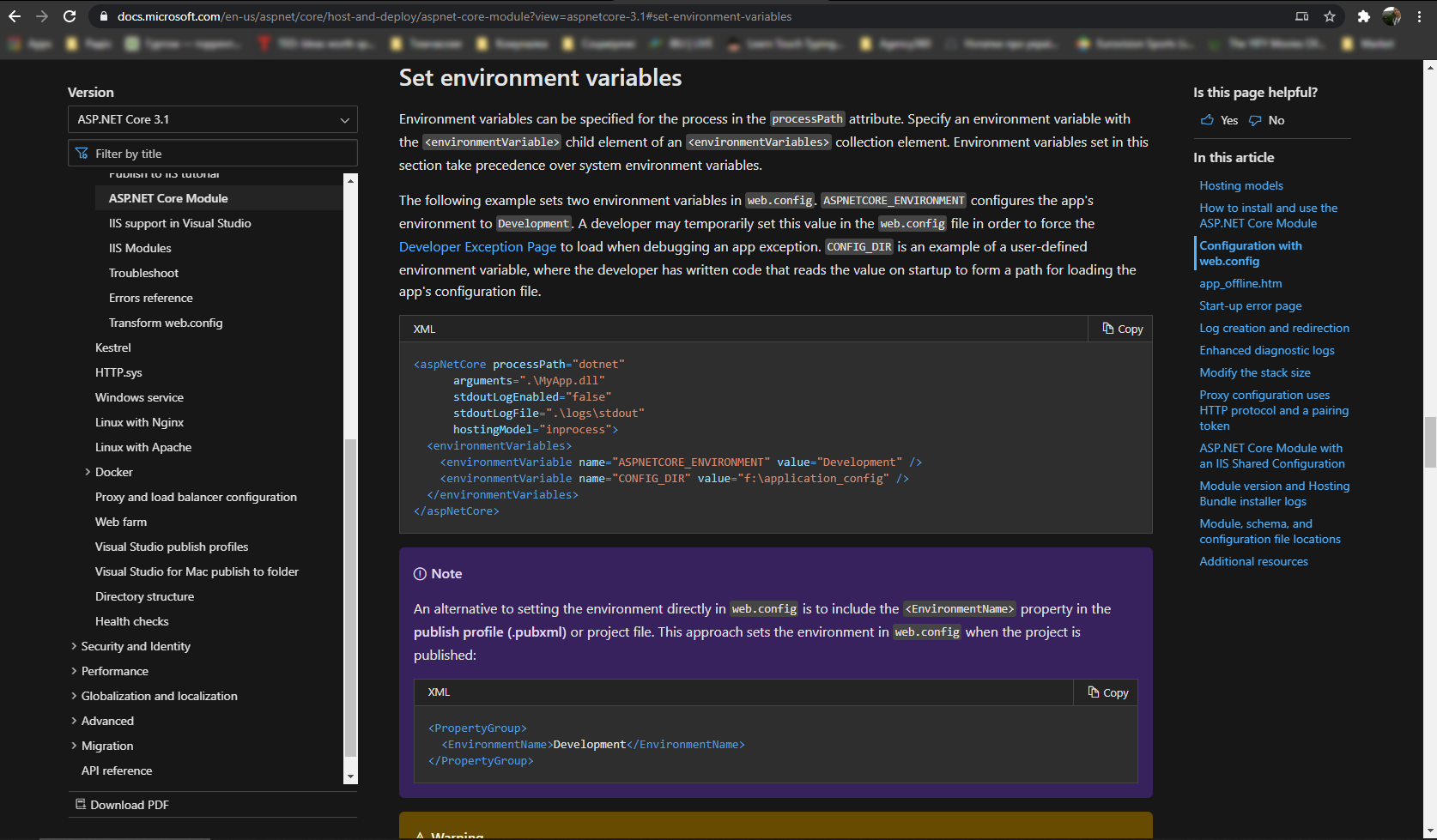The height and width of the screenshot is (840, 1437).
Task: Give thumbs-down No feedback on the page
Action: click(1265, 120)
